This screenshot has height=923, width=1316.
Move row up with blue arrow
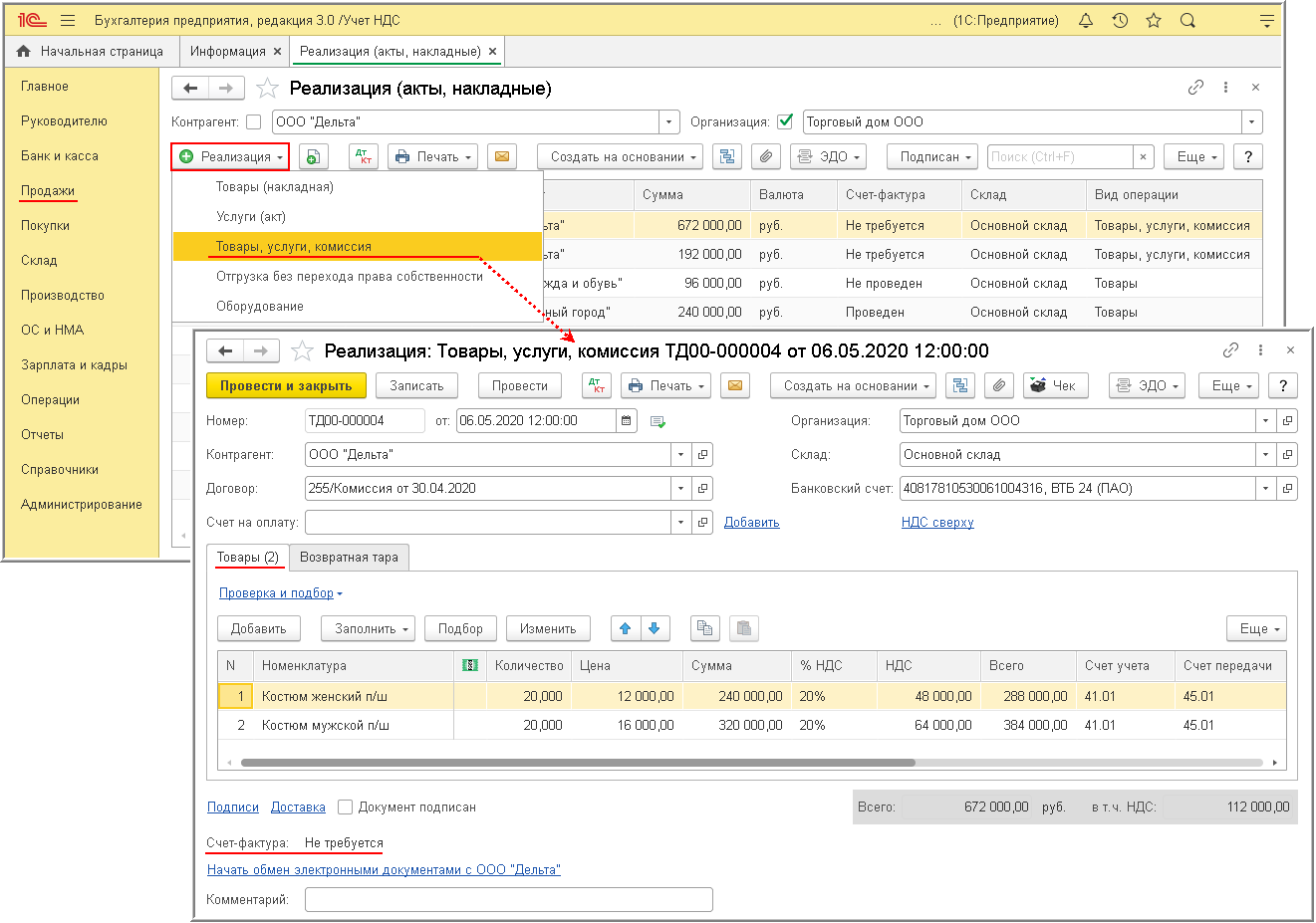point(626,628)
